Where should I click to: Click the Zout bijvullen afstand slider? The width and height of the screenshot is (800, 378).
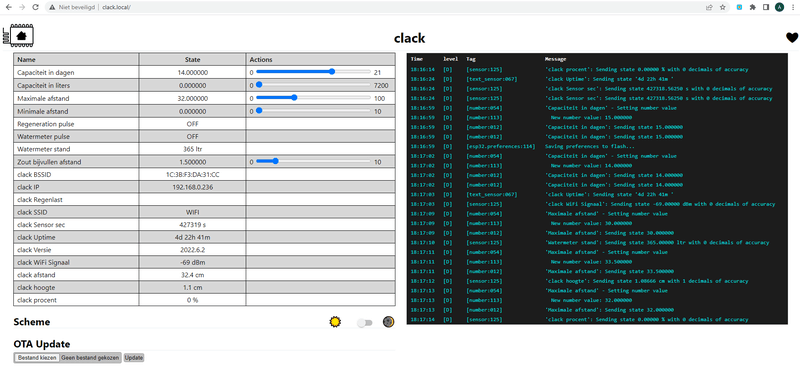(x=313, y=161)
